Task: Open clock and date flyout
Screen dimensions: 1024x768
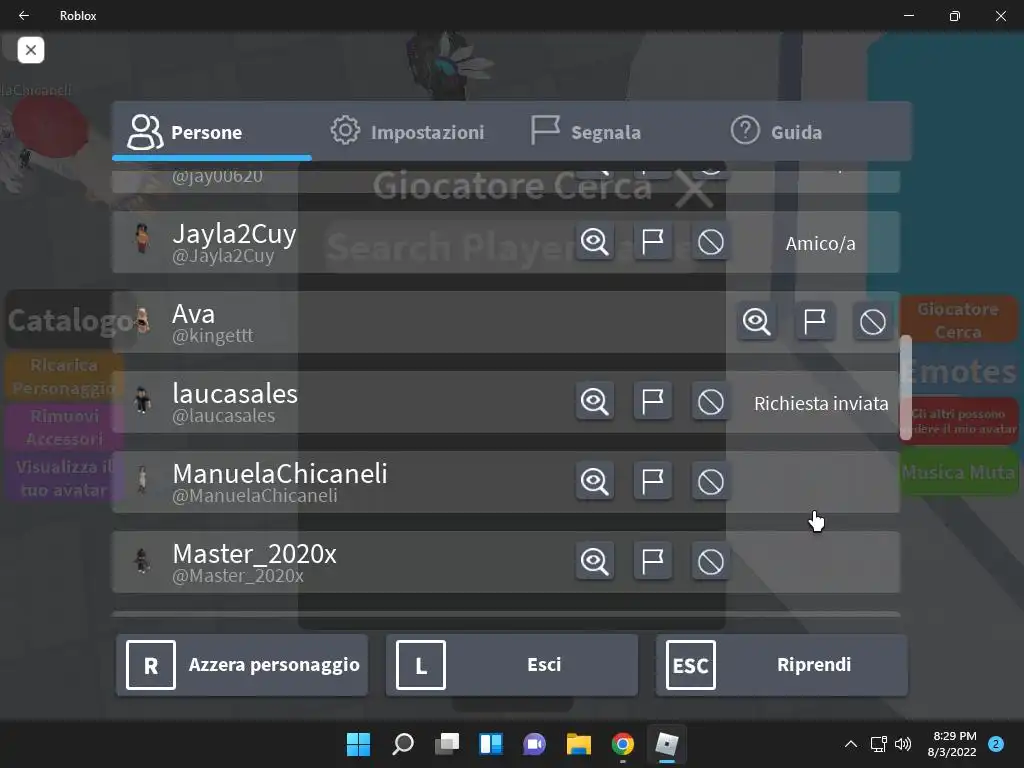Action: point(952,744)
